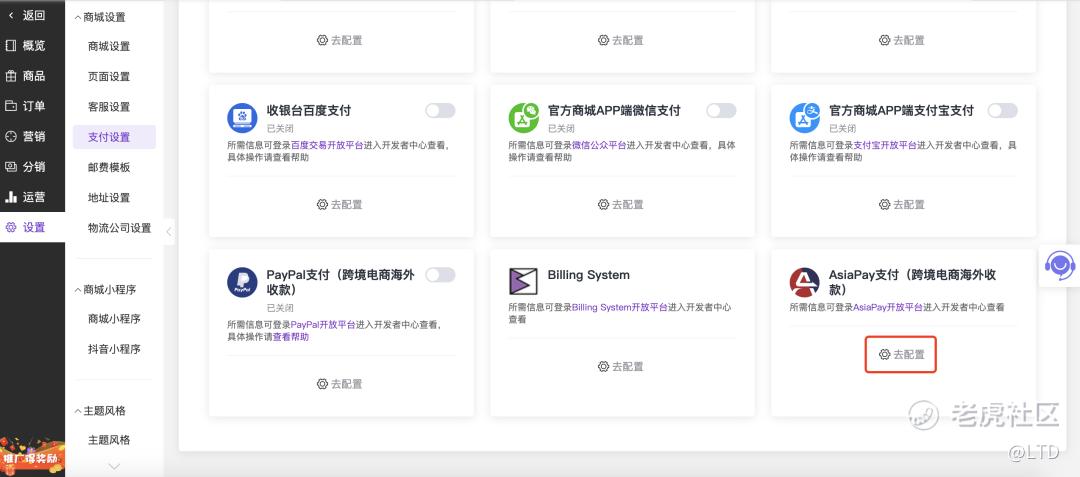Open 抖音小程序 mini program
Image resolution: width=1080 pixels, height=477 pixels.
tap(114, 349)
